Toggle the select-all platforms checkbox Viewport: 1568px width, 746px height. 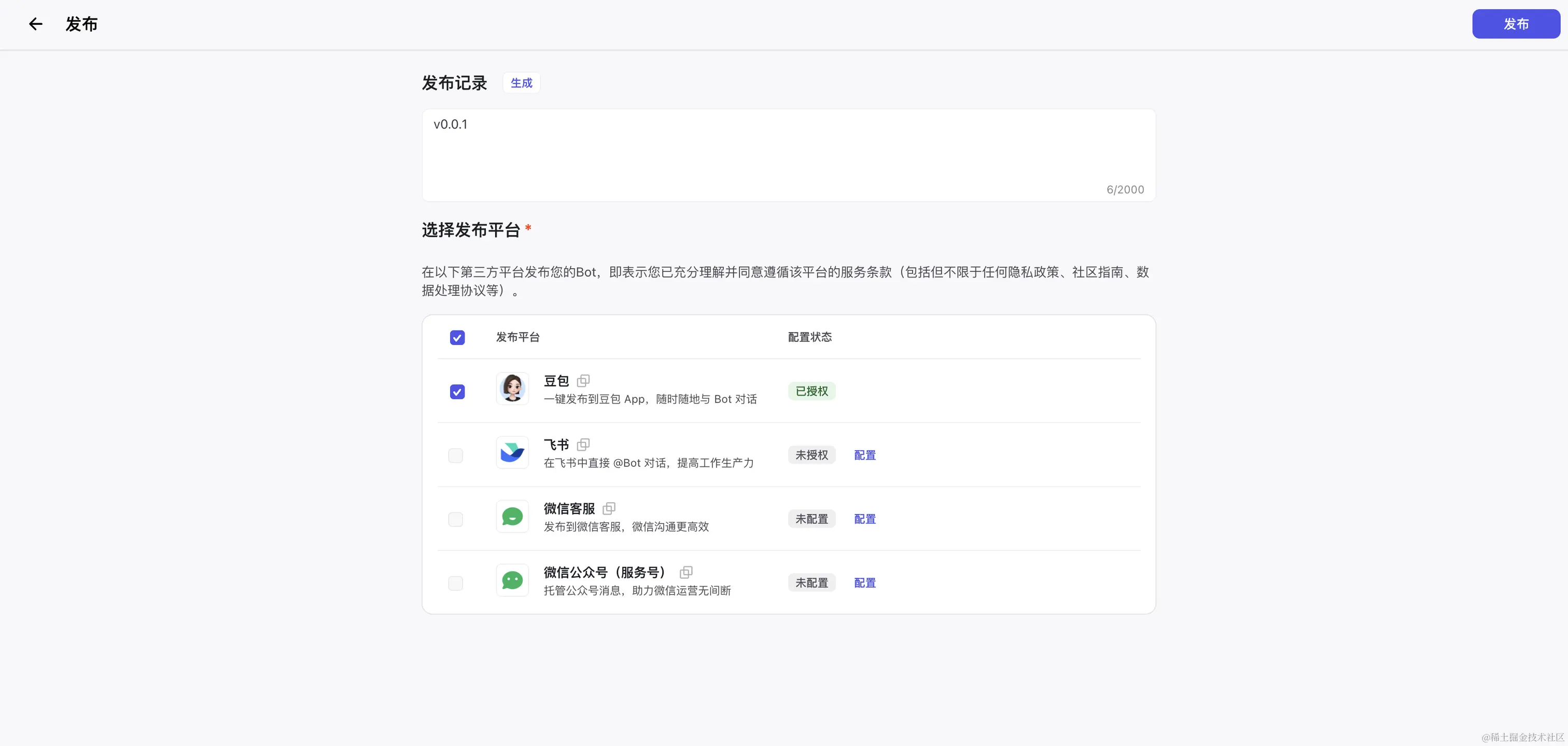pos(457,337)
